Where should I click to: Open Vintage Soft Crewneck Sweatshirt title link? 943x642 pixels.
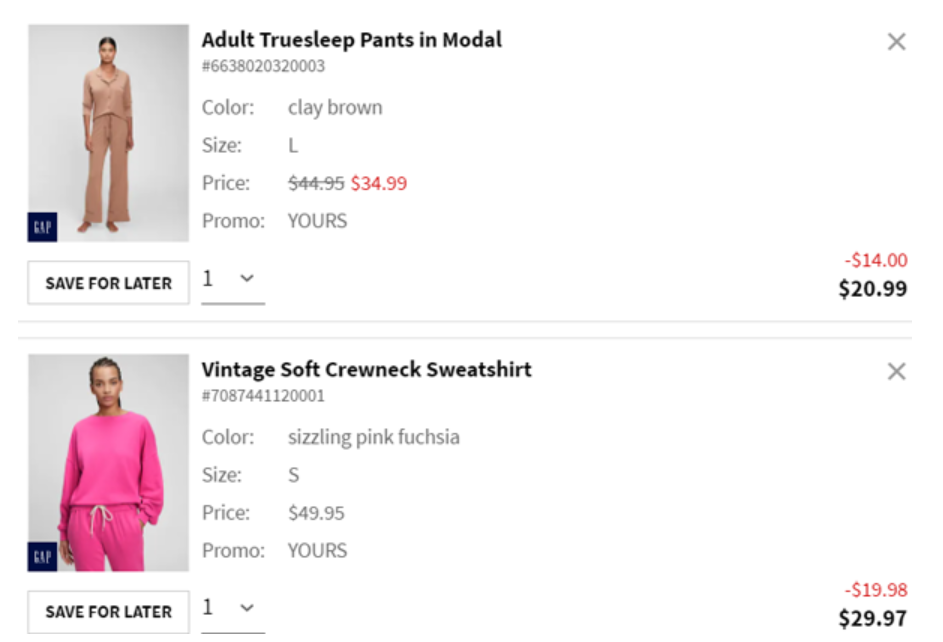(366, 369)
